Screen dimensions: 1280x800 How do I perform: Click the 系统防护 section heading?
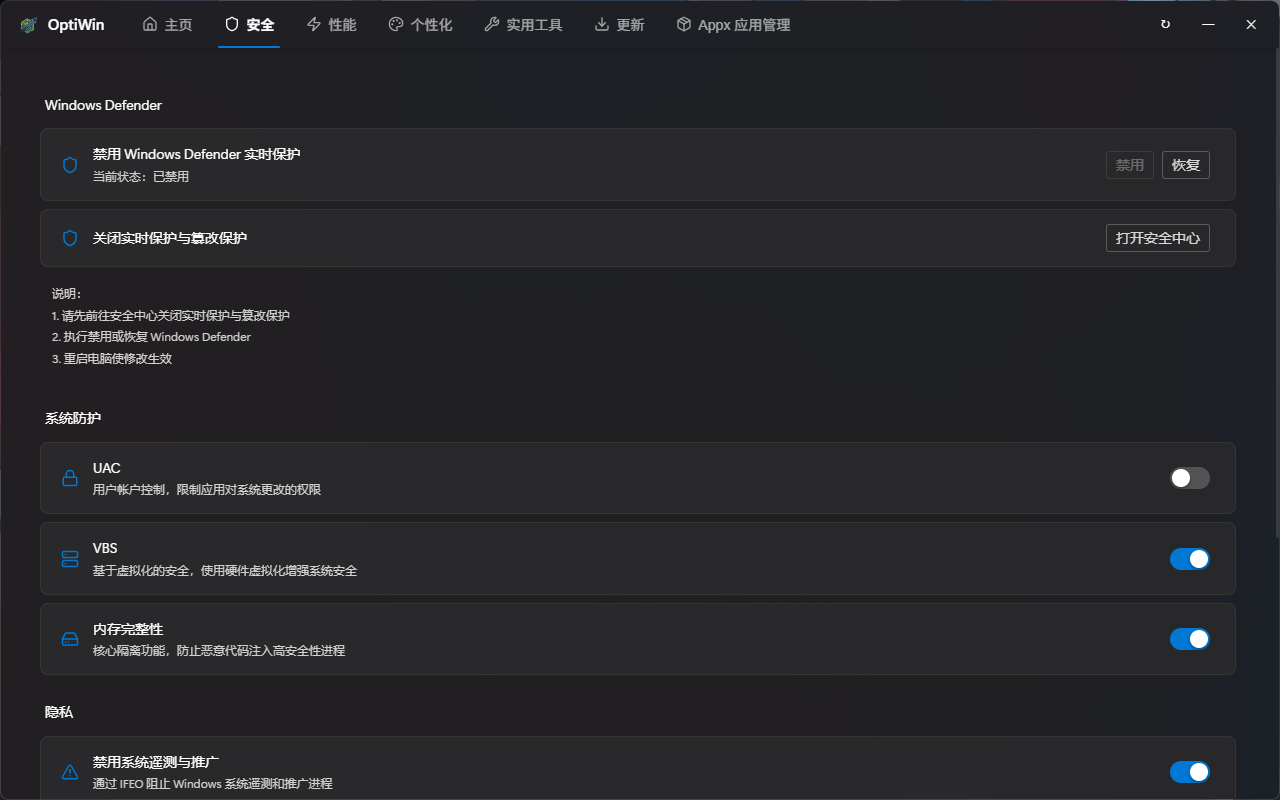coord(73,418)
